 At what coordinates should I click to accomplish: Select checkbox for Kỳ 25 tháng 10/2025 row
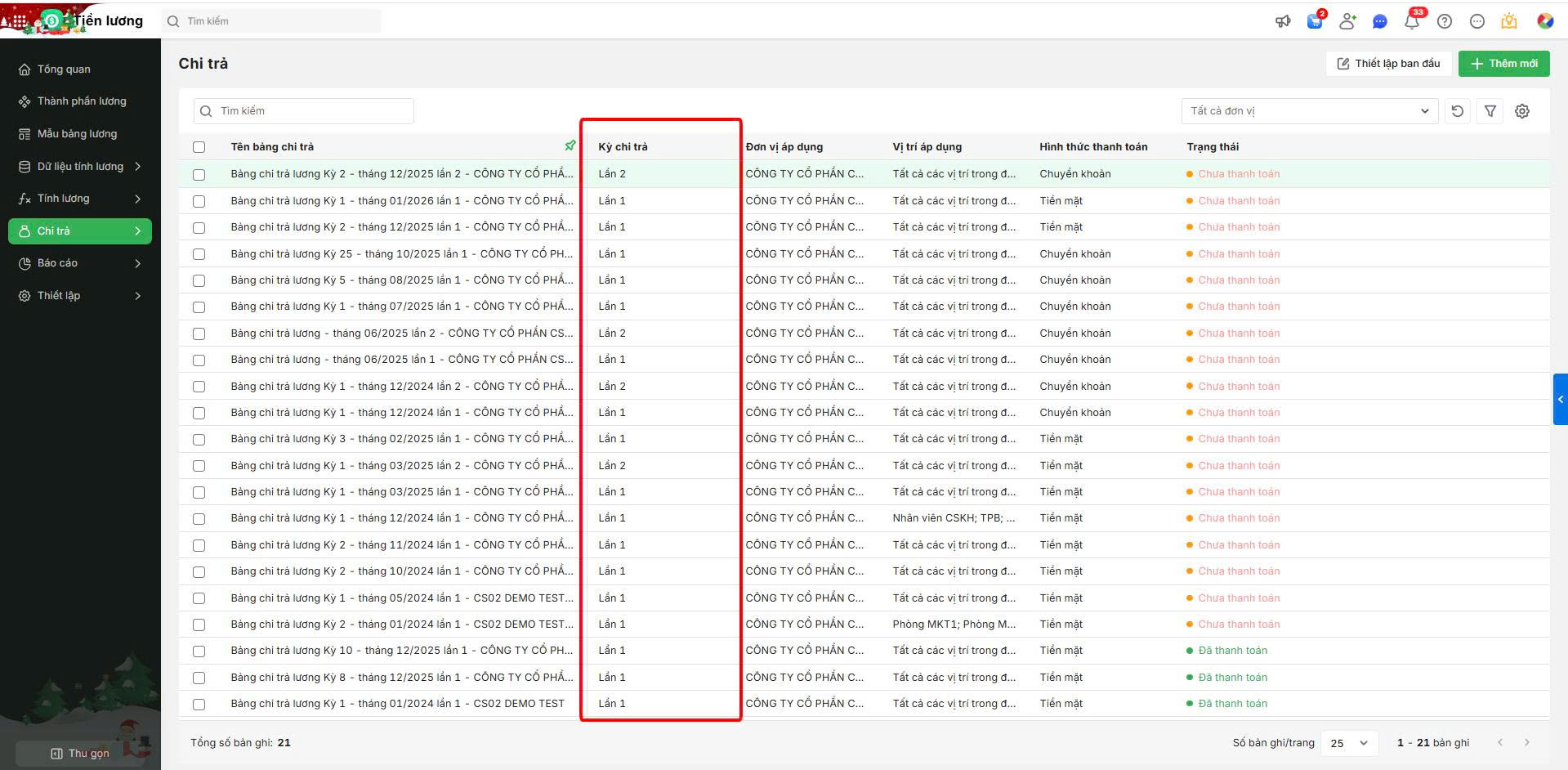coord(199,254)
